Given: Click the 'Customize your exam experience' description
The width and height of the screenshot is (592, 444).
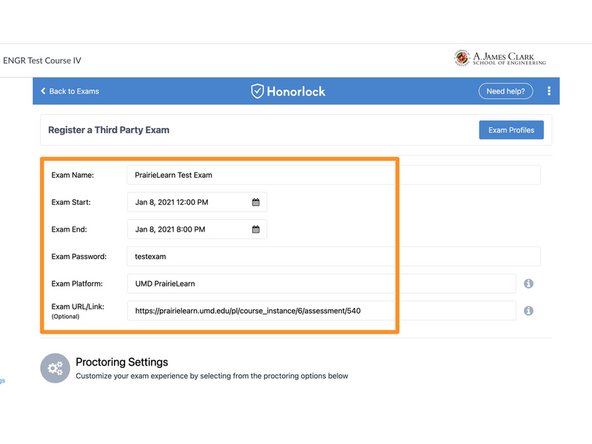Looking at the screenshot, I should coord(212,376).
